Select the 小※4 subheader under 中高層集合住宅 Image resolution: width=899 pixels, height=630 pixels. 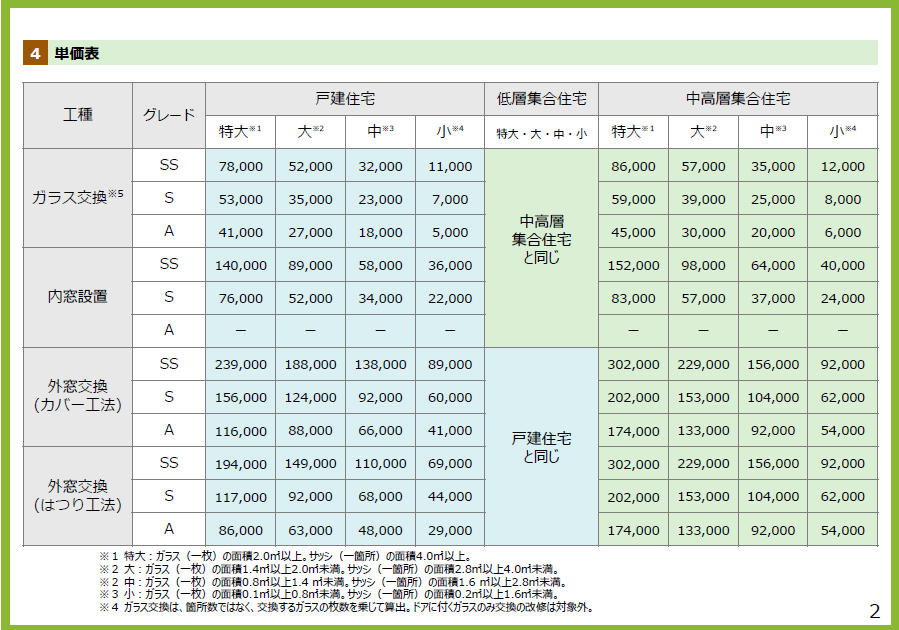842,131
